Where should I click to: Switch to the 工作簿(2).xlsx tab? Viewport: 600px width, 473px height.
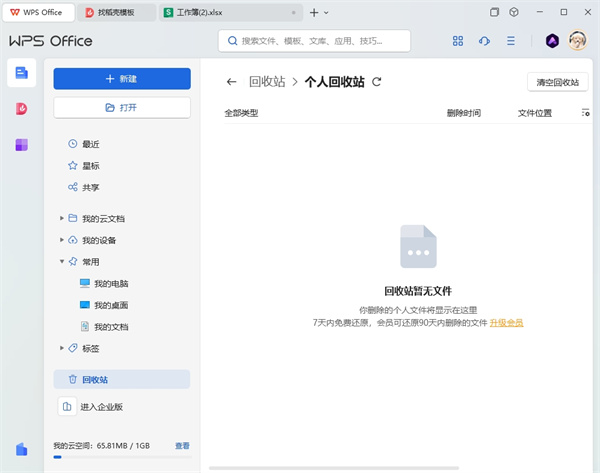pos(231,12)
